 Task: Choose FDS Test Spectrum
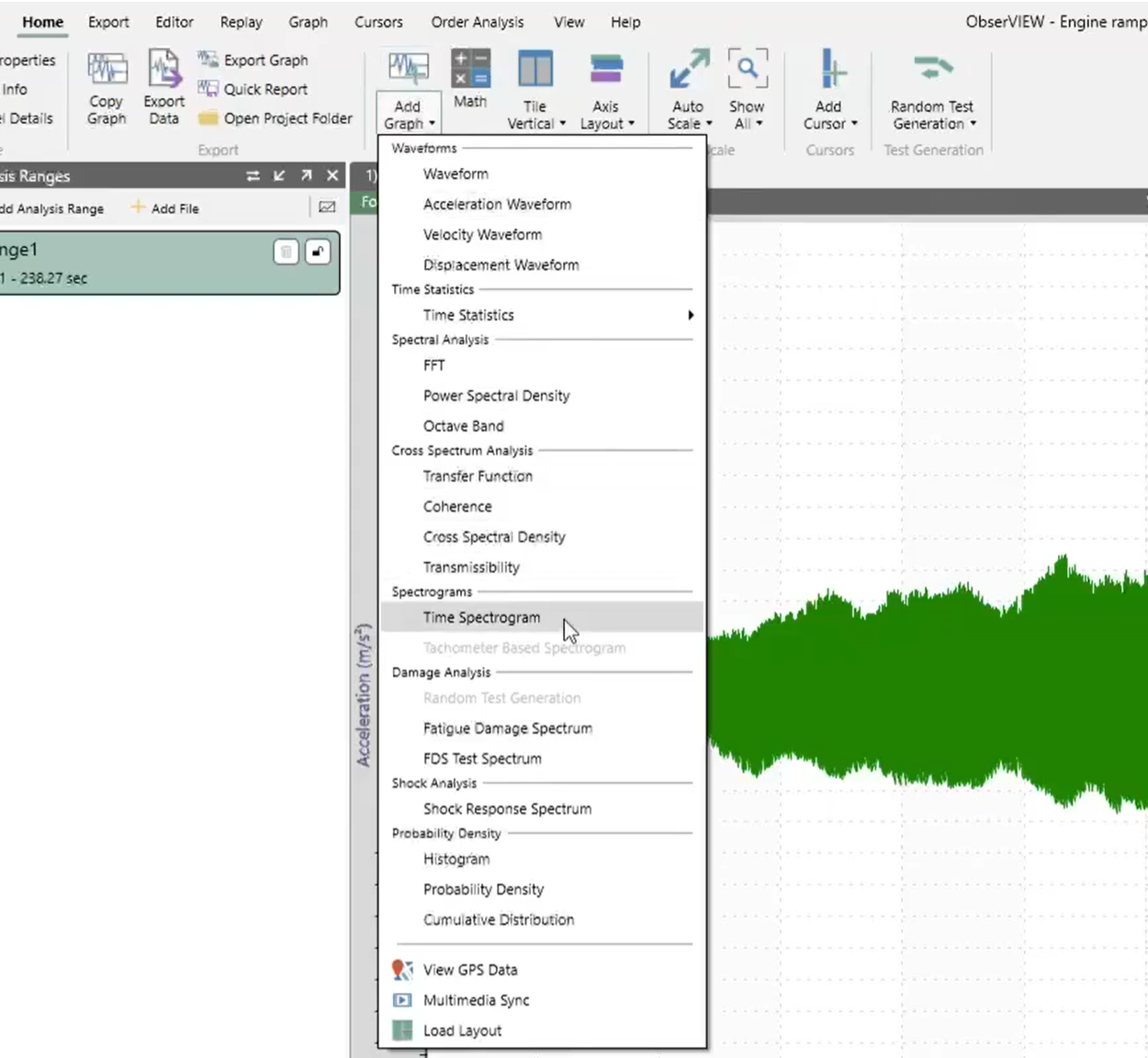pos(542,759)
